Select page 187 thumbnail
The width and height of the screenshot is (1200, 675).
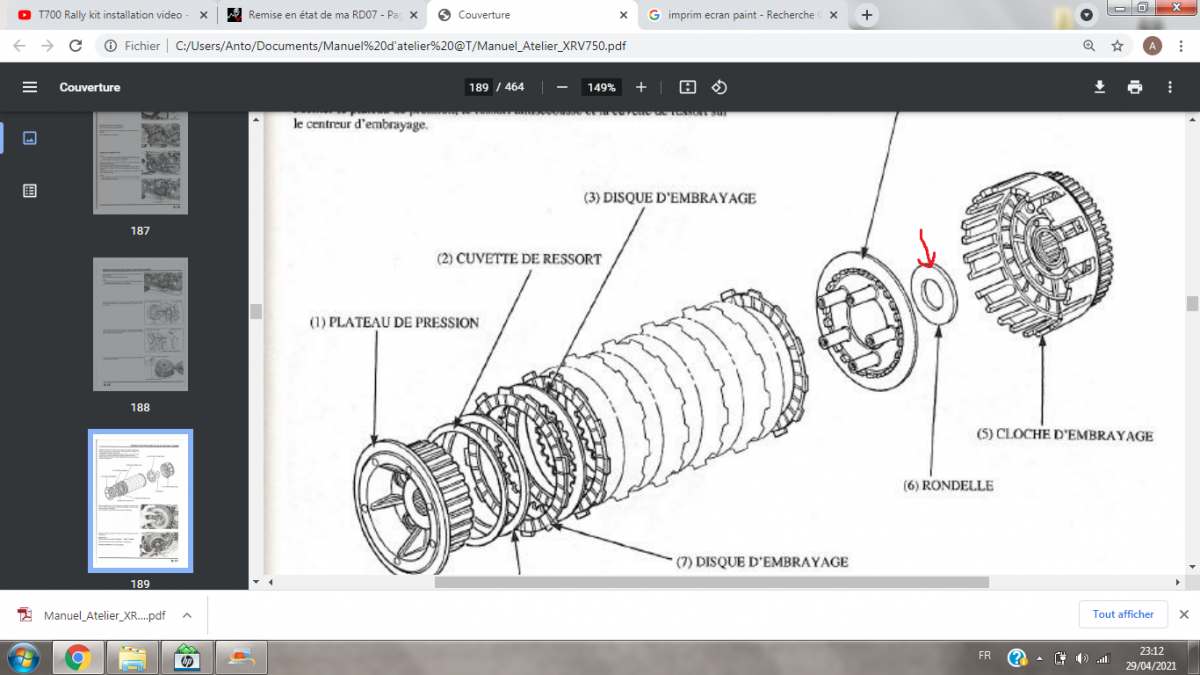140,160
